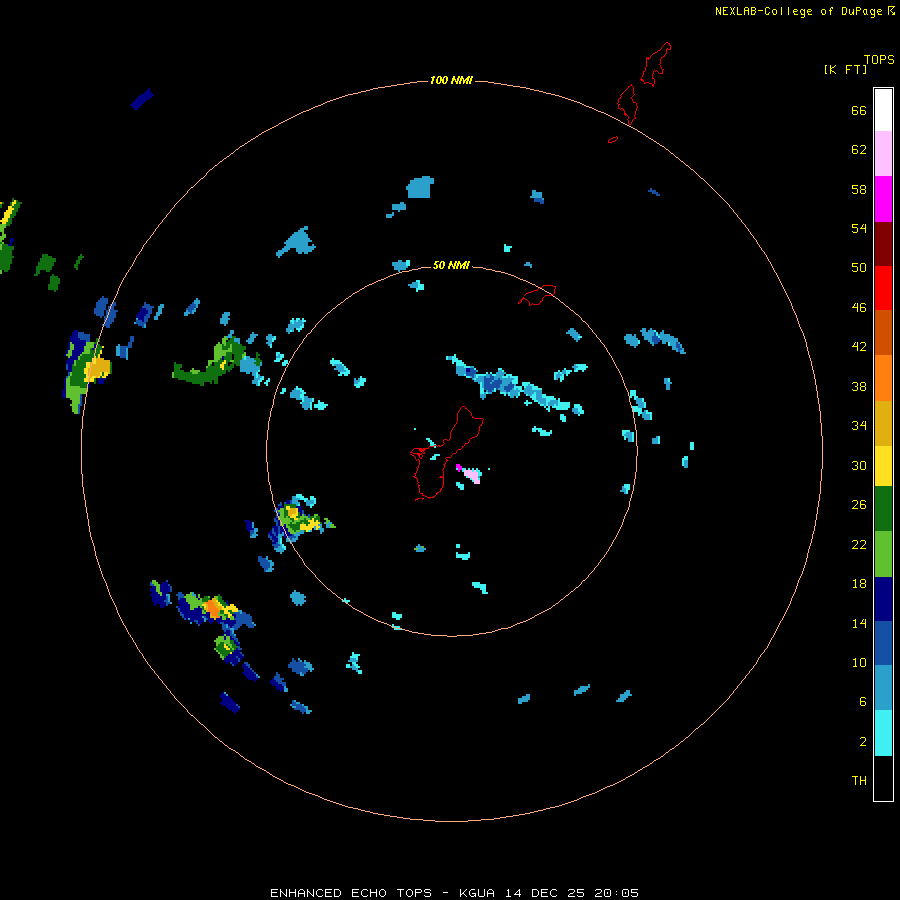Screen dimensions: 900x900
Task: Click the orange-topped storm cell in the southwest
Action: [214, 607]
